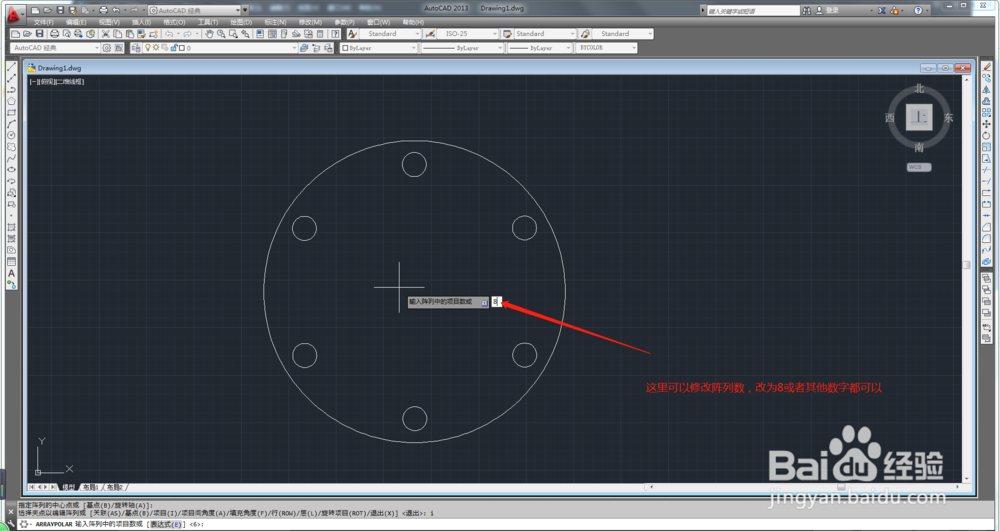Select the Ellipse draw tool
1000x531 pixels.
(x=11, y=170)
